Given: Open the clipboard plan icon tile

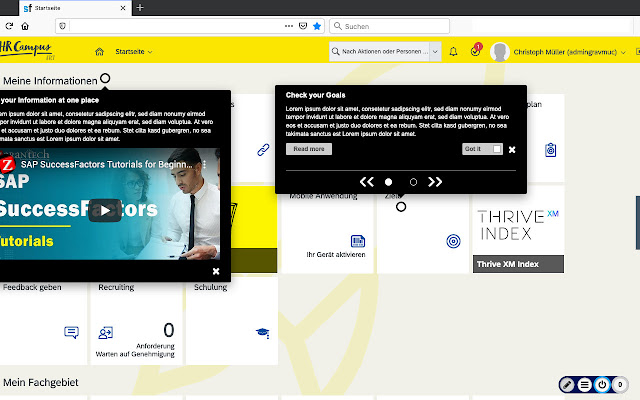Looking at the screenshot, I should pos(551,150).
